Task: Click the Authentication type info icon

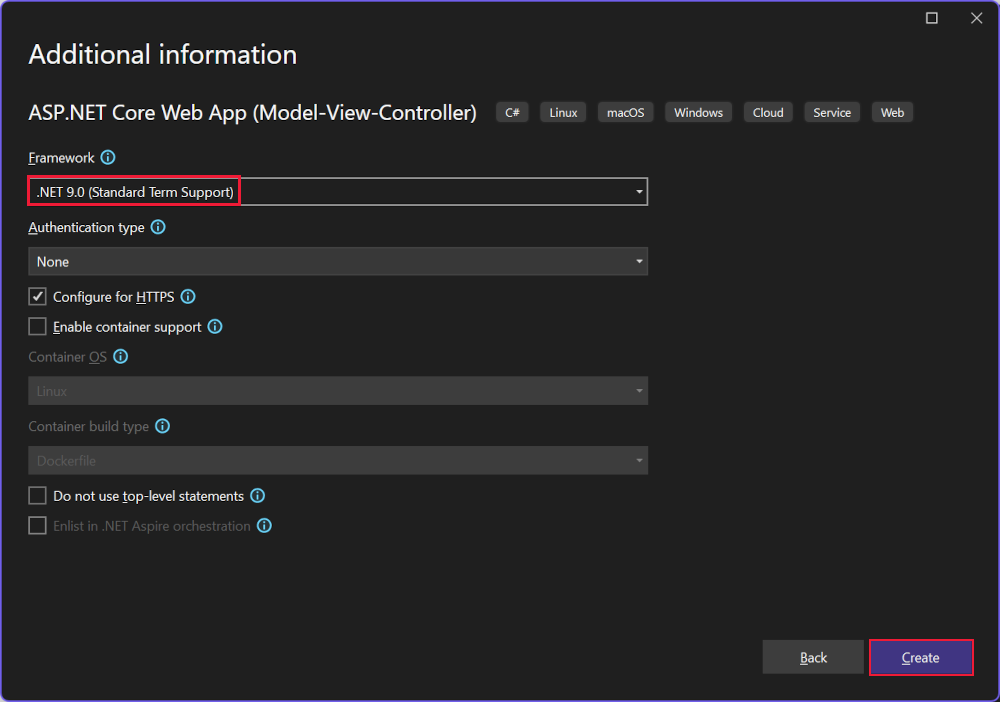Action: tap(157, 227)
